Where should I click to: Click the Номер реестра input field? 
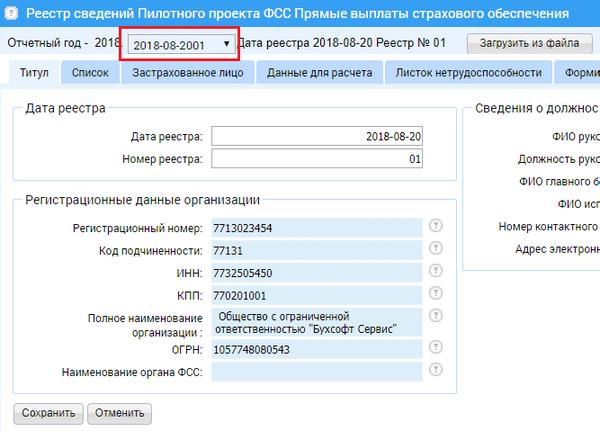[x=317, y=159]
